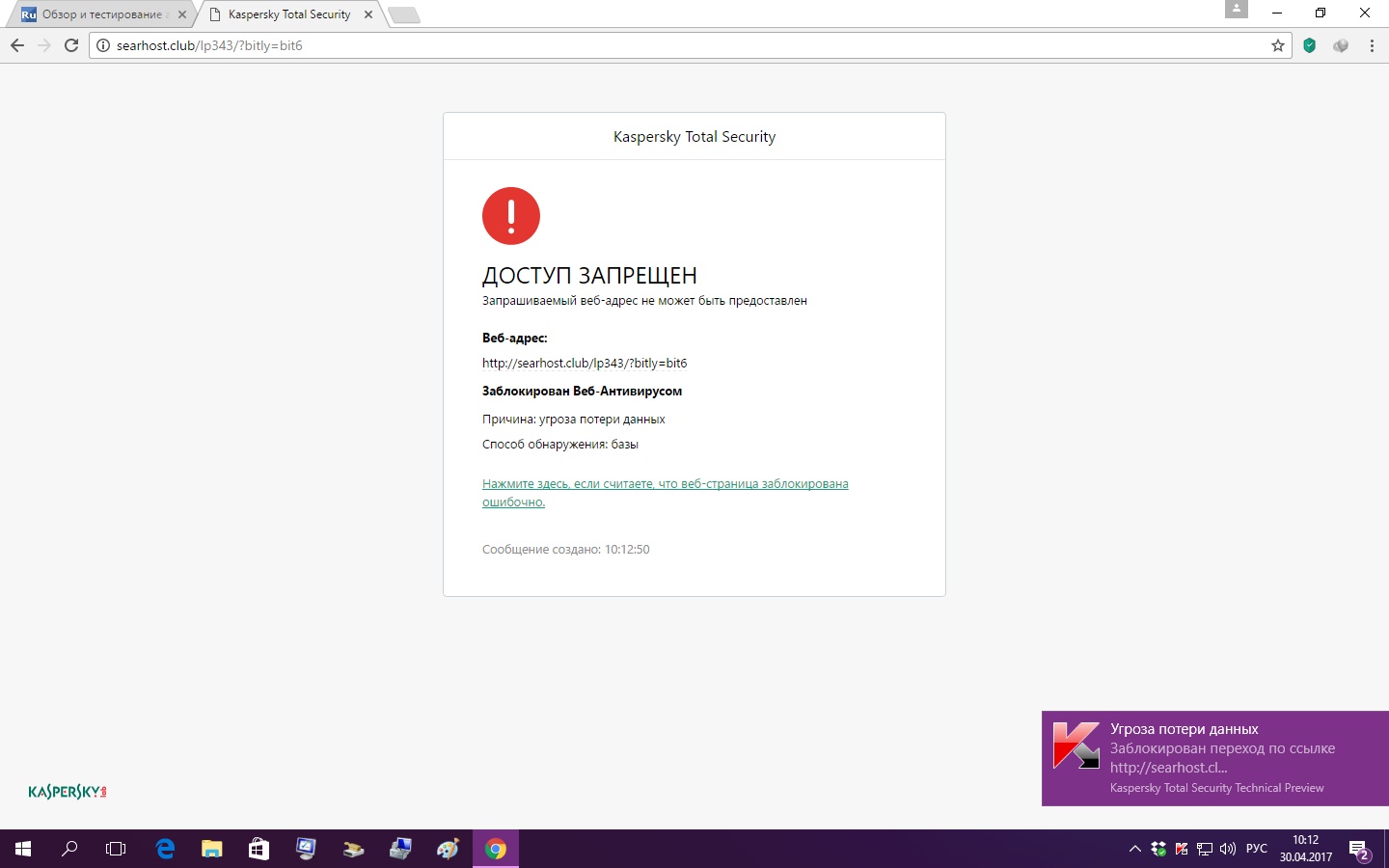
Task: Open a new browser tab
Action: (403, 14)
